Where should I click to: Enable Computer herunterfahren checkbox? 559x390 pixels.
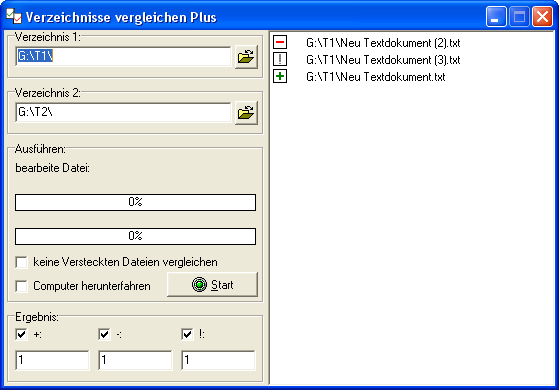tap(21, 286)
